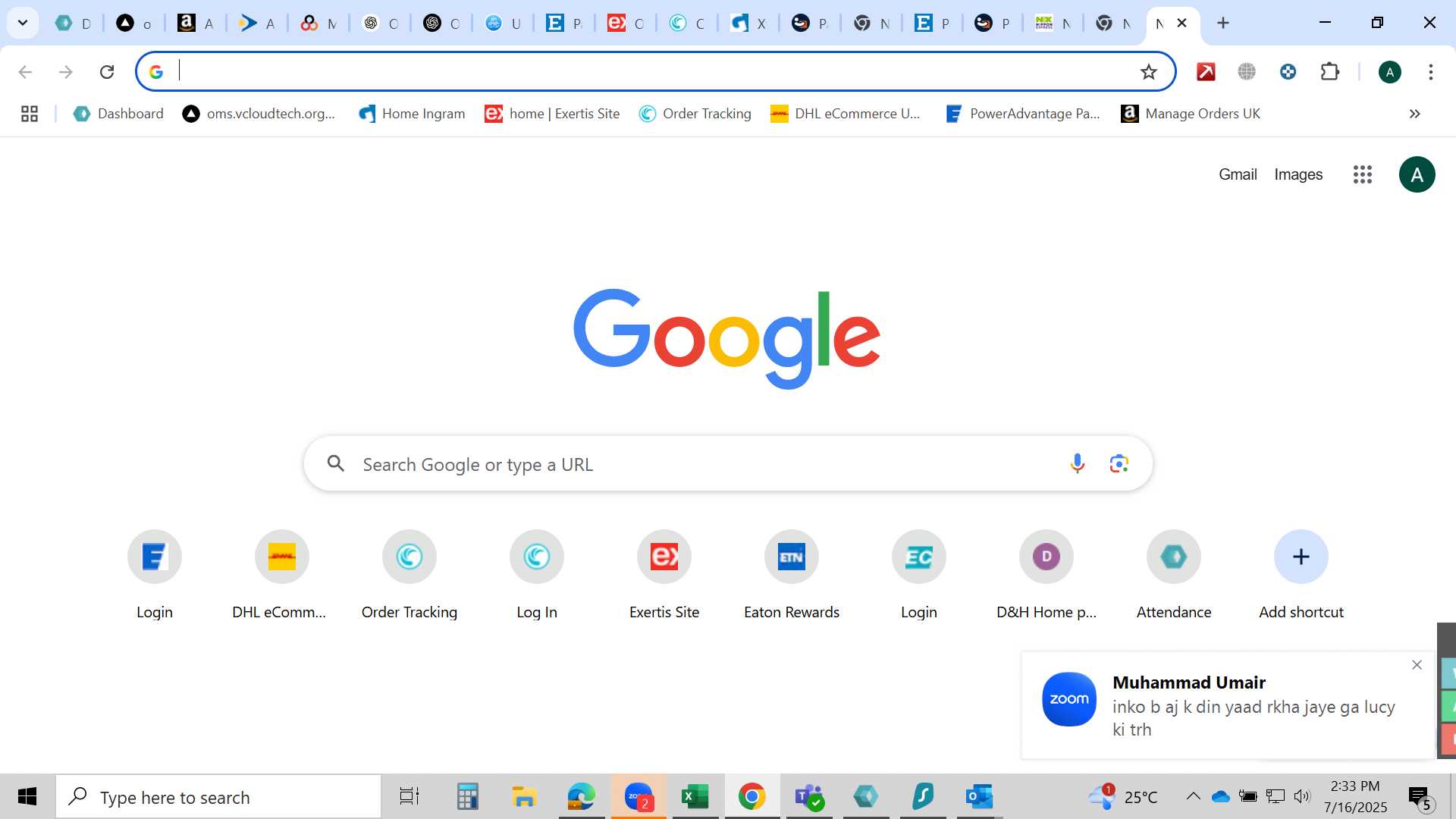Open DHL eComm shortcut tile
1456x819 pixels.
tap(281, 576)
